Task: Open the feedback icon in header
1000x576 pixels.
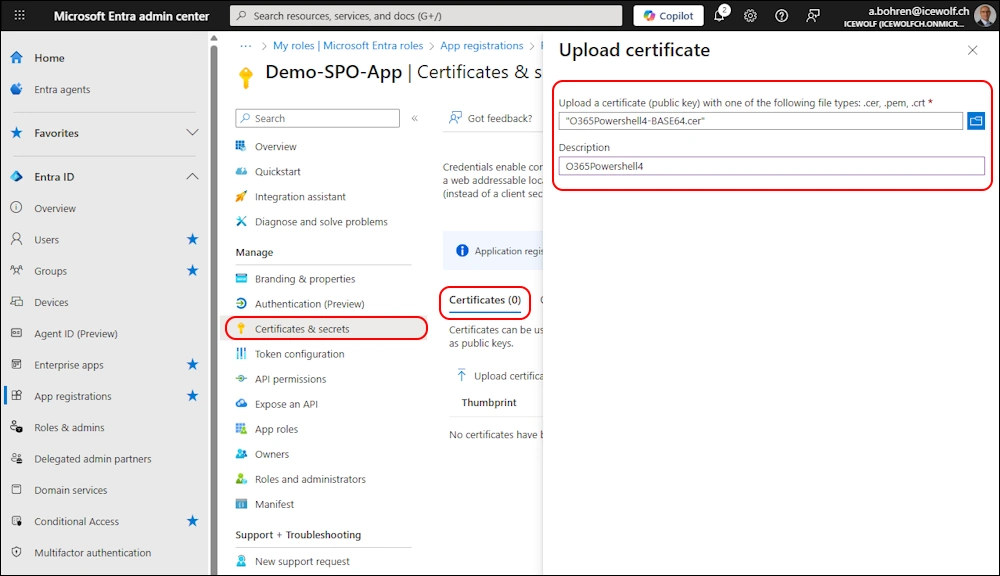Action: 812,16
